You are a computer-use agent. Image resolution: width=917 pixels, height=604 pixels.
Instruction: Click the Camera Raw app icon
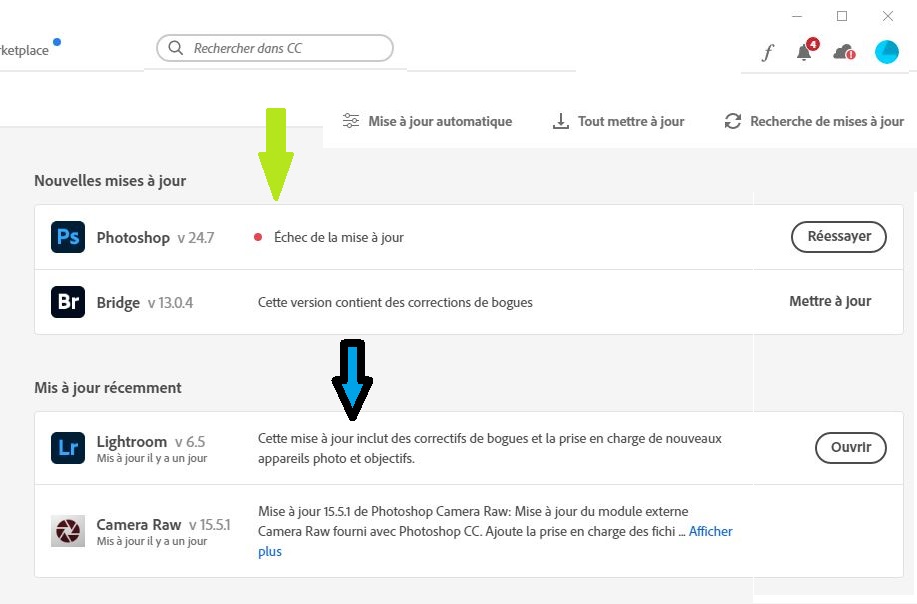(68, 531)
